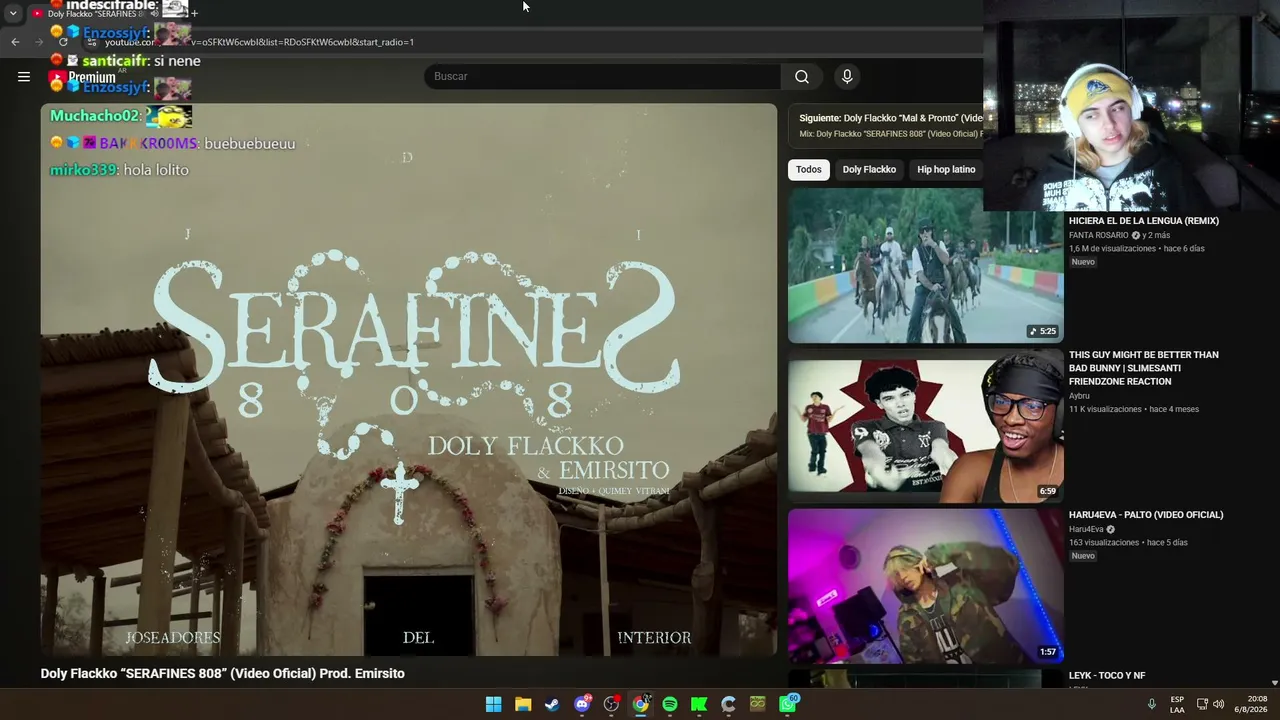Click the browser forward arrow
Image resolution: width=1280 pixels, height=720 pixels.
click(x=40, y=42)
